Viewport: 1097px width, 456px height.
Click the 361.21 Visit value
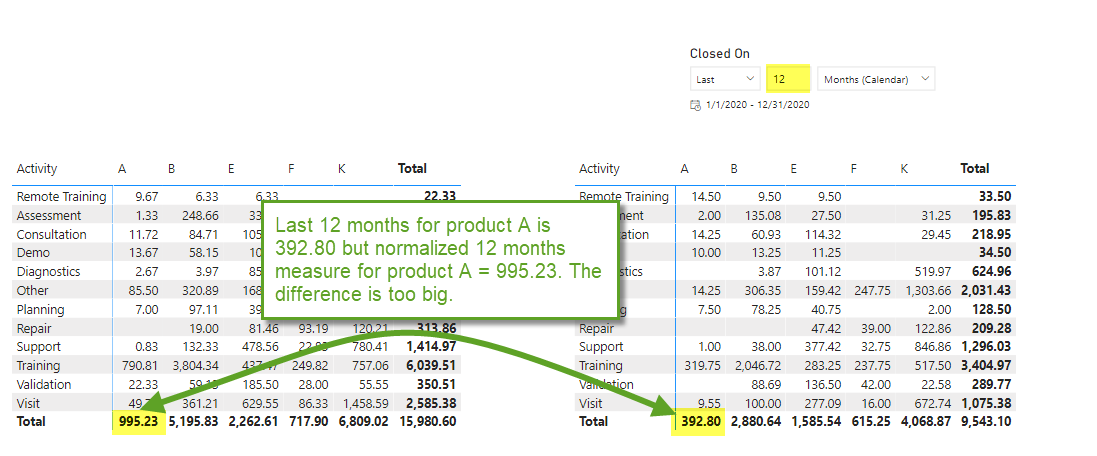[x=200, y=404]
